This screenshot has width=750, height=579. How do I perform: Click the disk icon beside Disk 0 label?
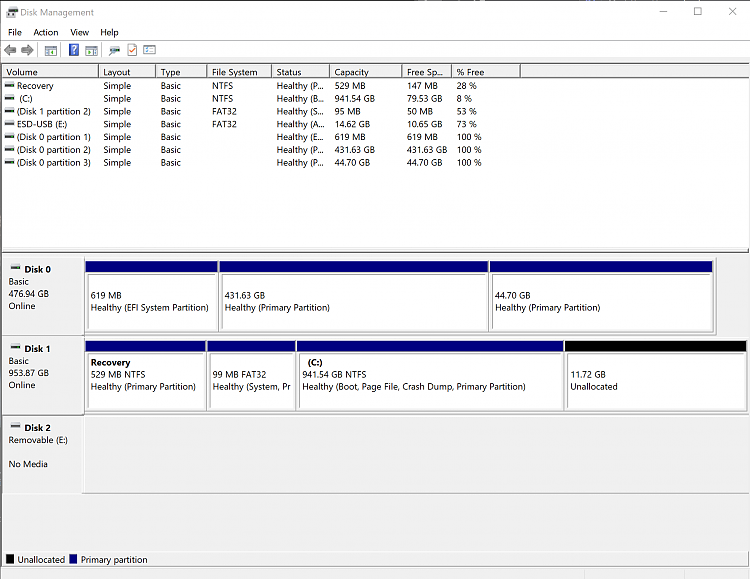point(15,267)
